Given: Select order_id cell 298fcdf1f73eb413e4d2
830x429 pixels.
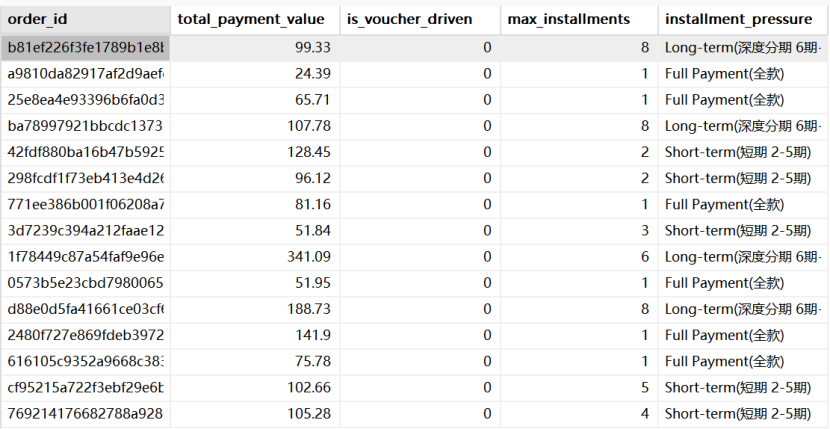Looking at the screenshot, I should pyautogui.click(x=85, y=178).
